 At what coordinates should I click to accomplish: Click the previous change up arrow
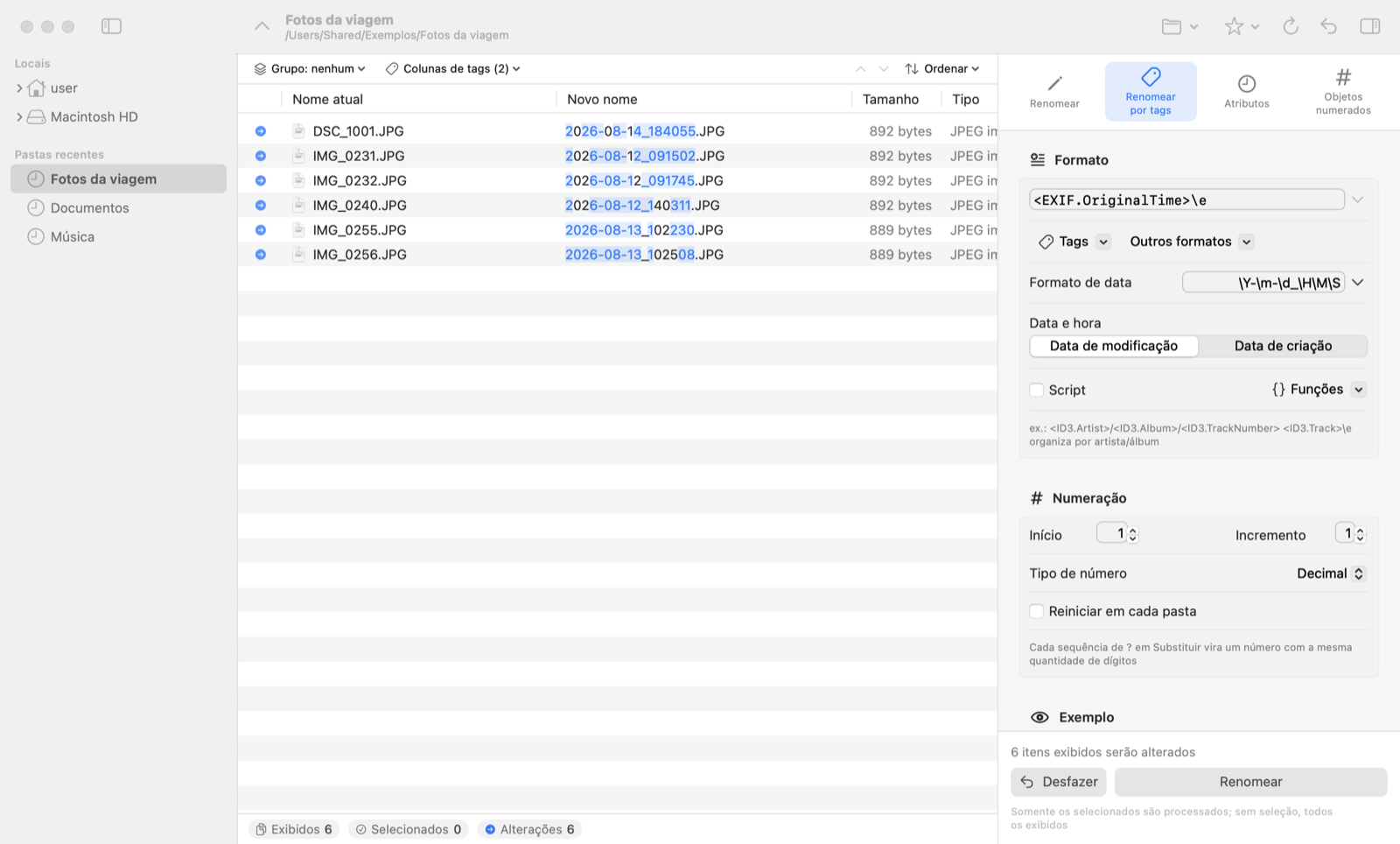(860, 68)
